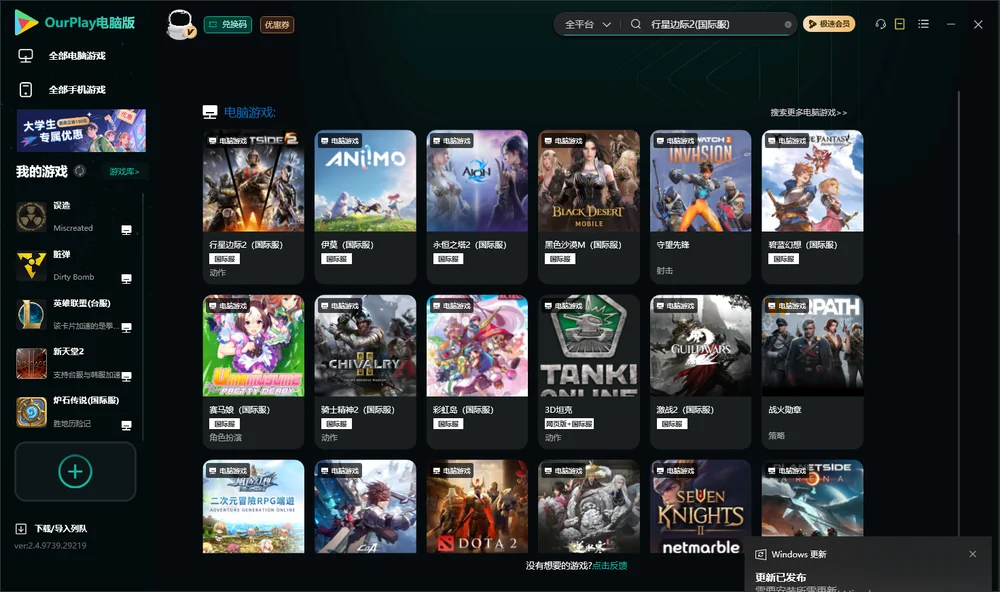Select Miscreated game in my games
Image resolution: width=1000 pixels, height=592 pixels.
(73, 216)
